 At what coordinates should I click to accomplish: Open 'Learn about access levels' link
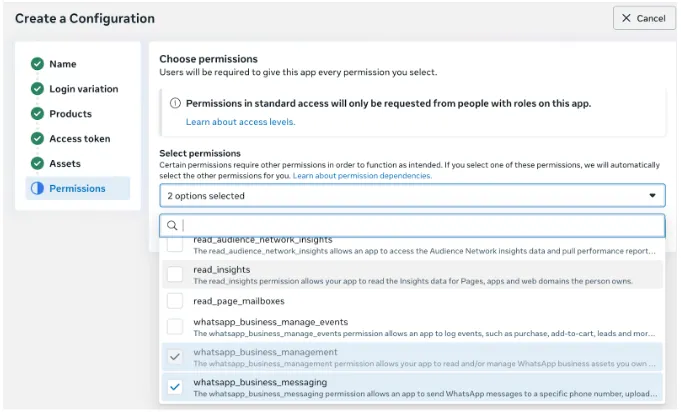point(240,122)
